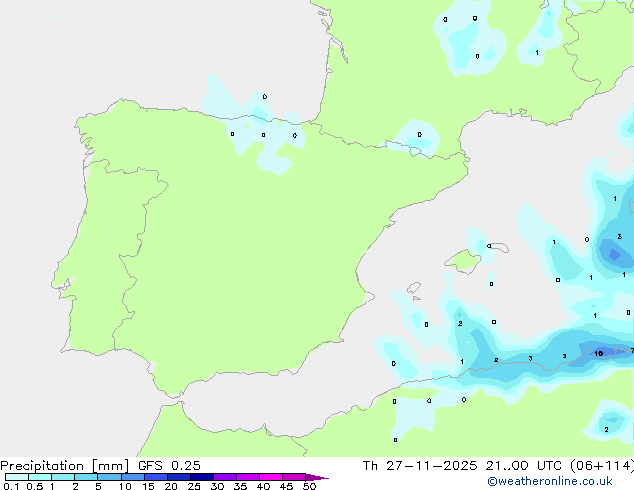Select the 30–35 mm purple swatch
Screen dimensions: 634x490
(x=225, y=477)
